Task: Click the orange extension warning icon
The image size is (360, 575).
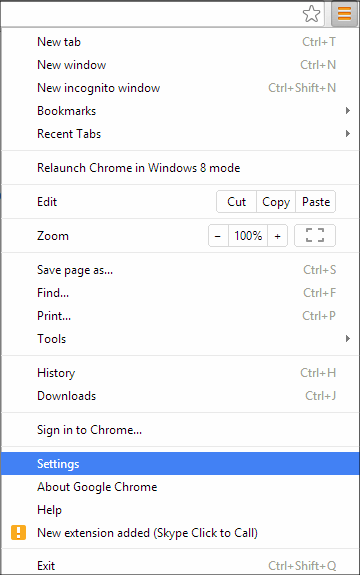Action: (x=18, y=532)
